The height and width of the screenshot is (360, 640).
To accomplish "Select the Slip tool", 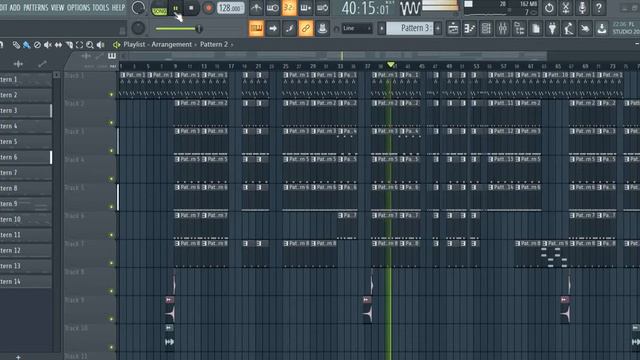I will pos(58,45).
